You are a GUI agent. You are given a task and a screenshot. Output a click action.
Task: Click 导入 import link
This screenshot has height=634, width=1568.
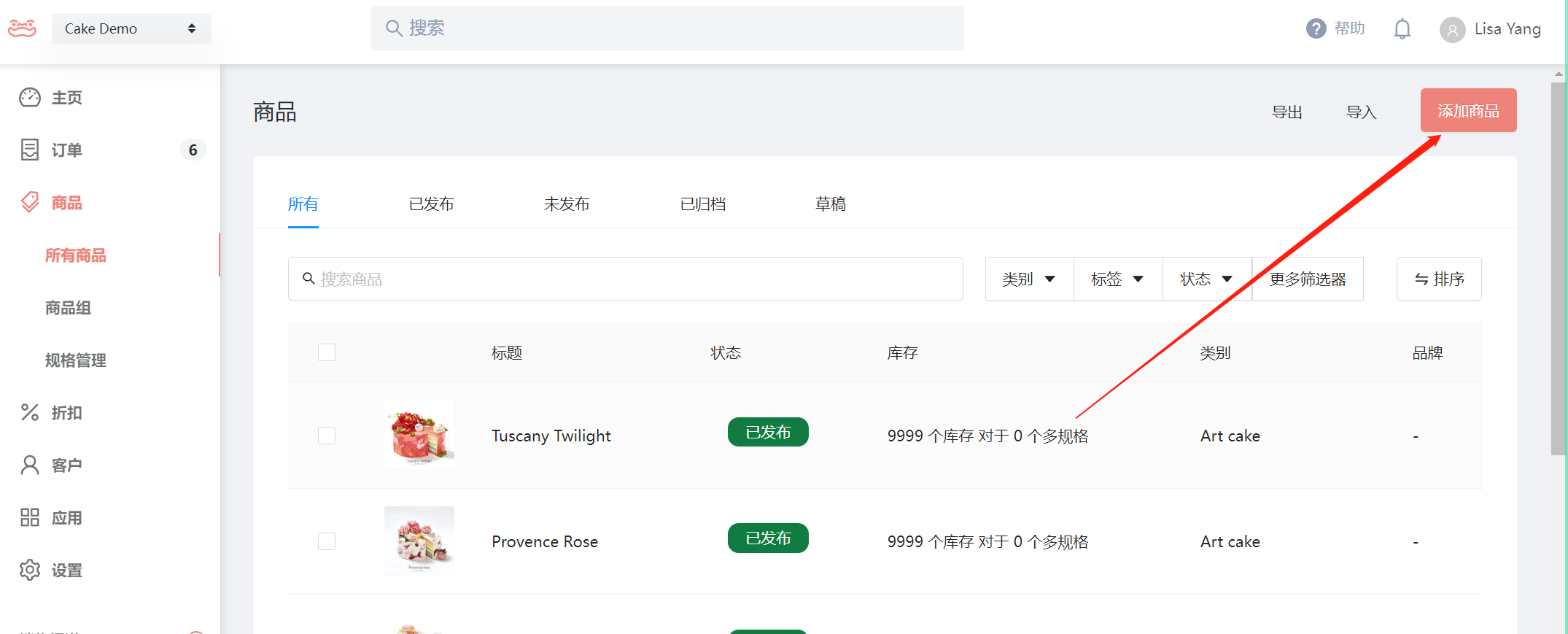point(1361,112)
